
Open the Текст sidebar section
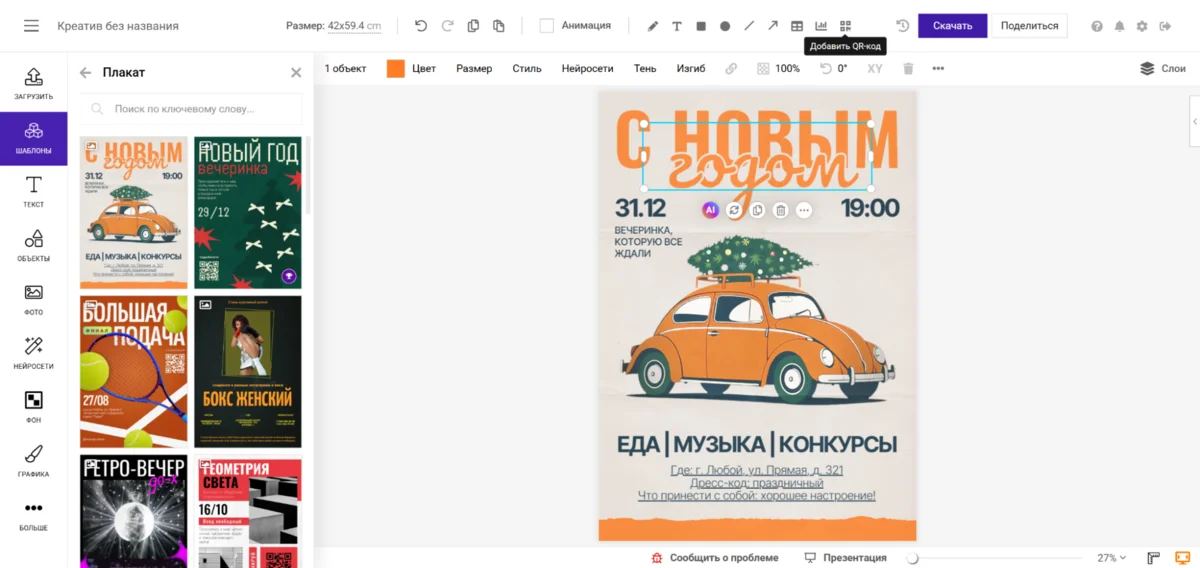34,192
